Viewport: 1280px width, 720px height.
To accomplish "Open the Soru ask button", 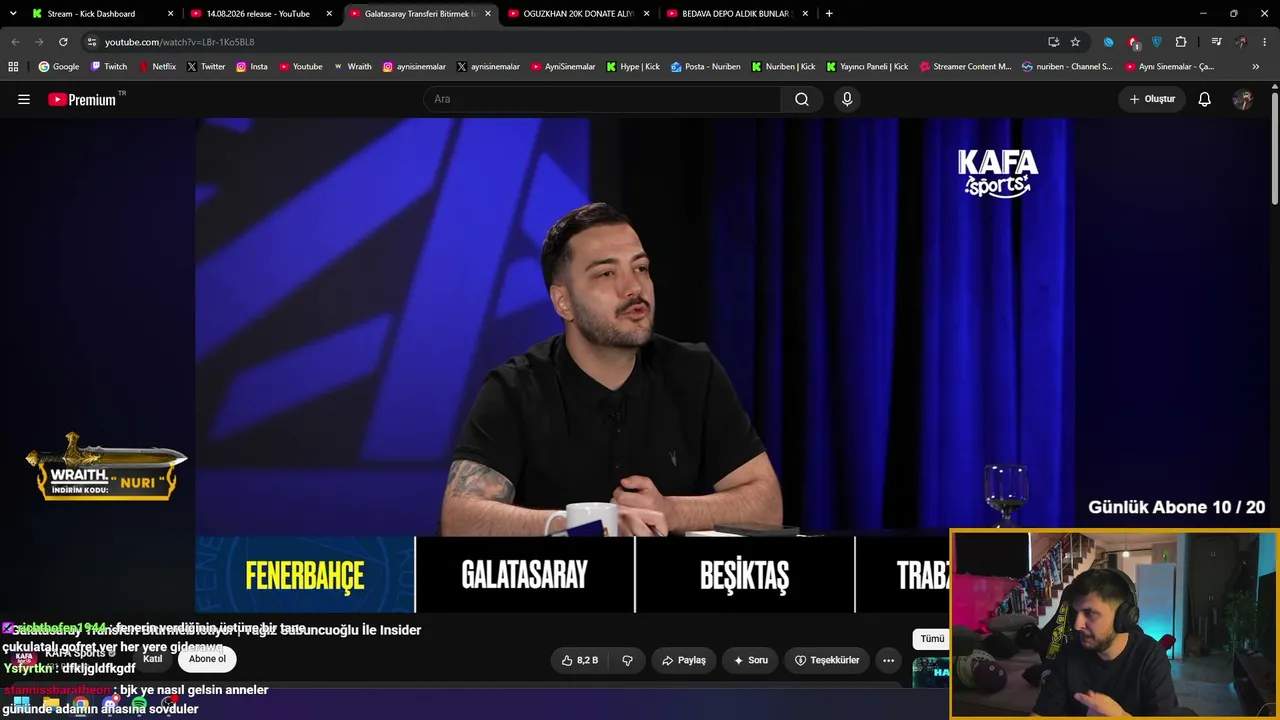I will pyautogui.click(x=750, y=660).
